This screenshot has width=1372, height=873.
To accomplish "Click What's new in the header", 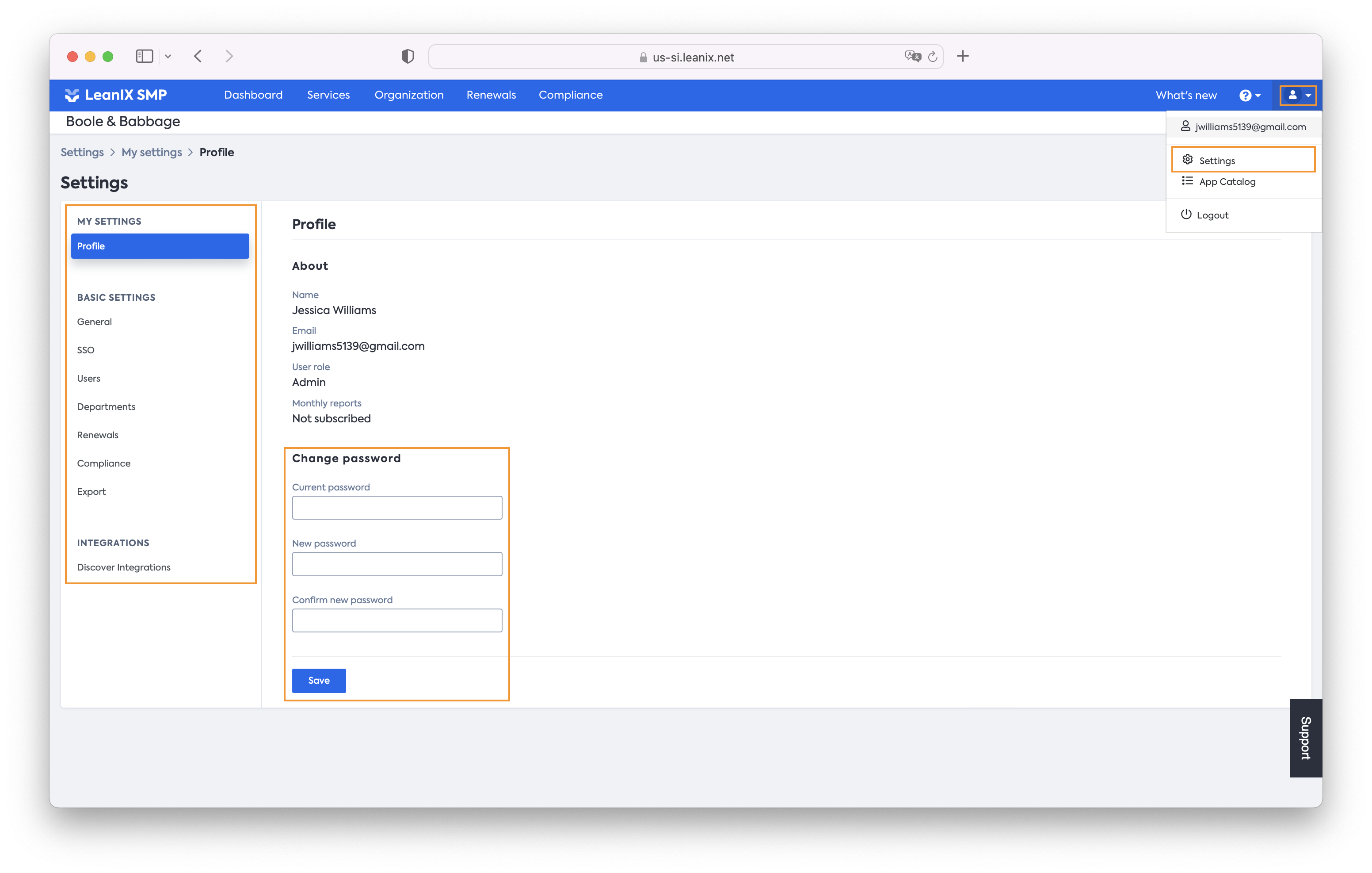I will click(x=1185, y=95).
